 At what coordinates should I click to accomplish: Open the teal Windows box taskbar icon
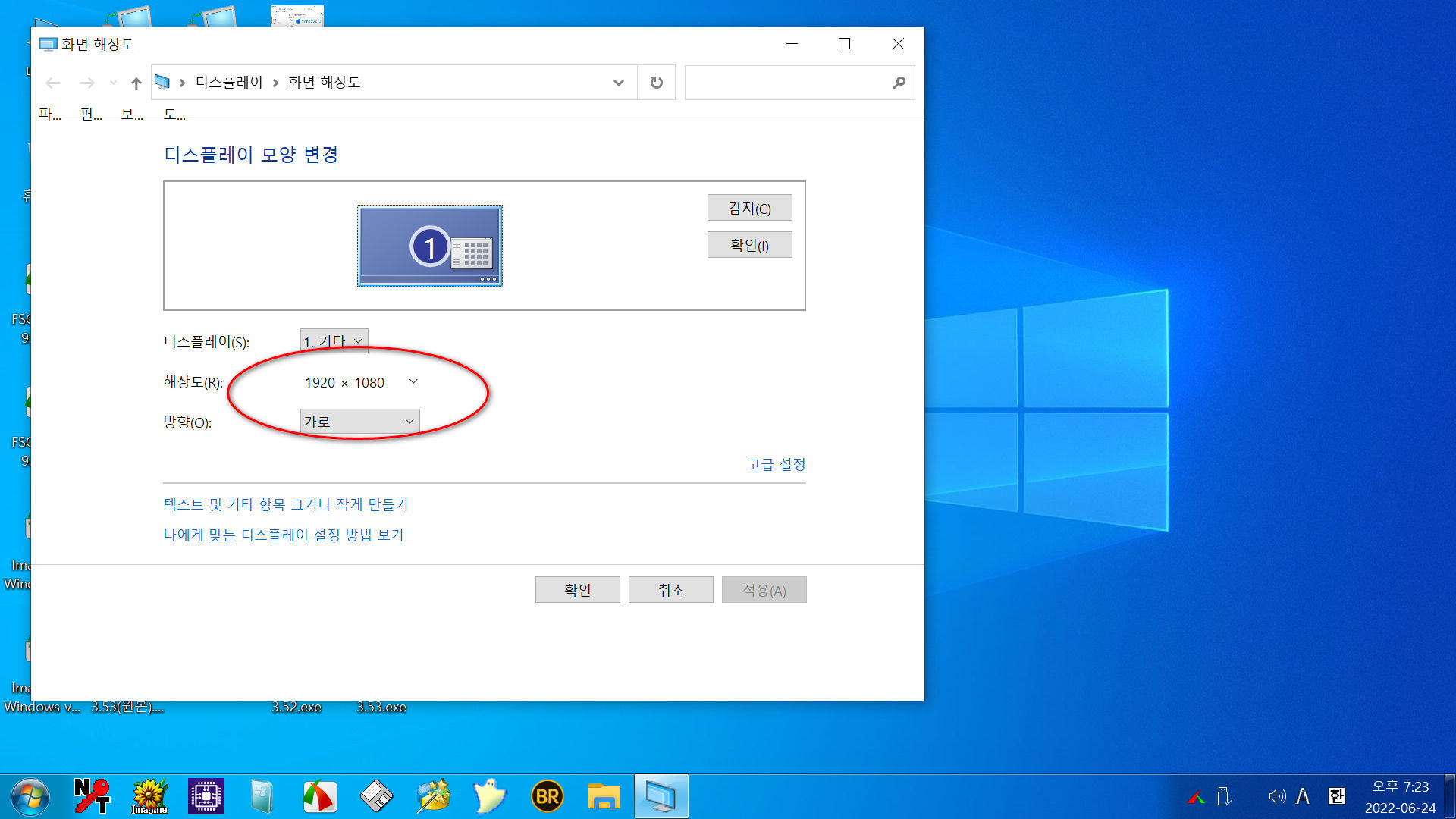262,797
